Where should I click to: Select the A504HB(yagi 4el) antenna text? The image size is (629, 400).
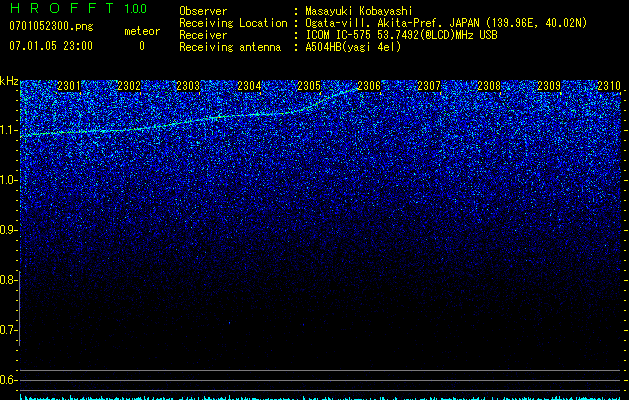[353, 47]
